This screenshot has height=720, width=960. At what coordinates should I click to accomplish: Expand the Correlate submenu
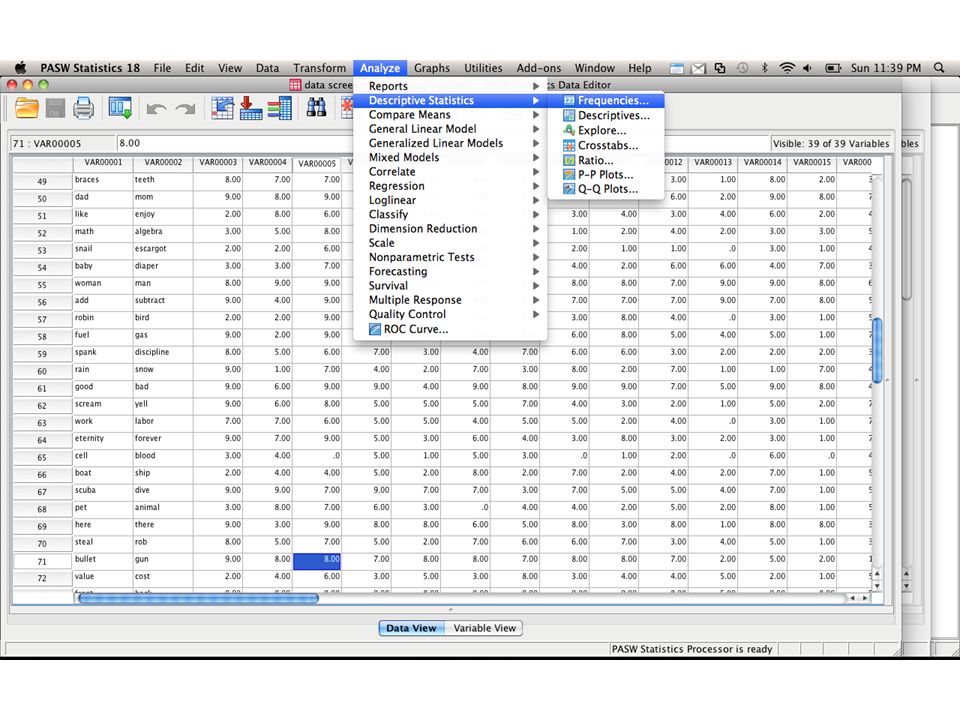pyautogui.click(x=450, y=171)
